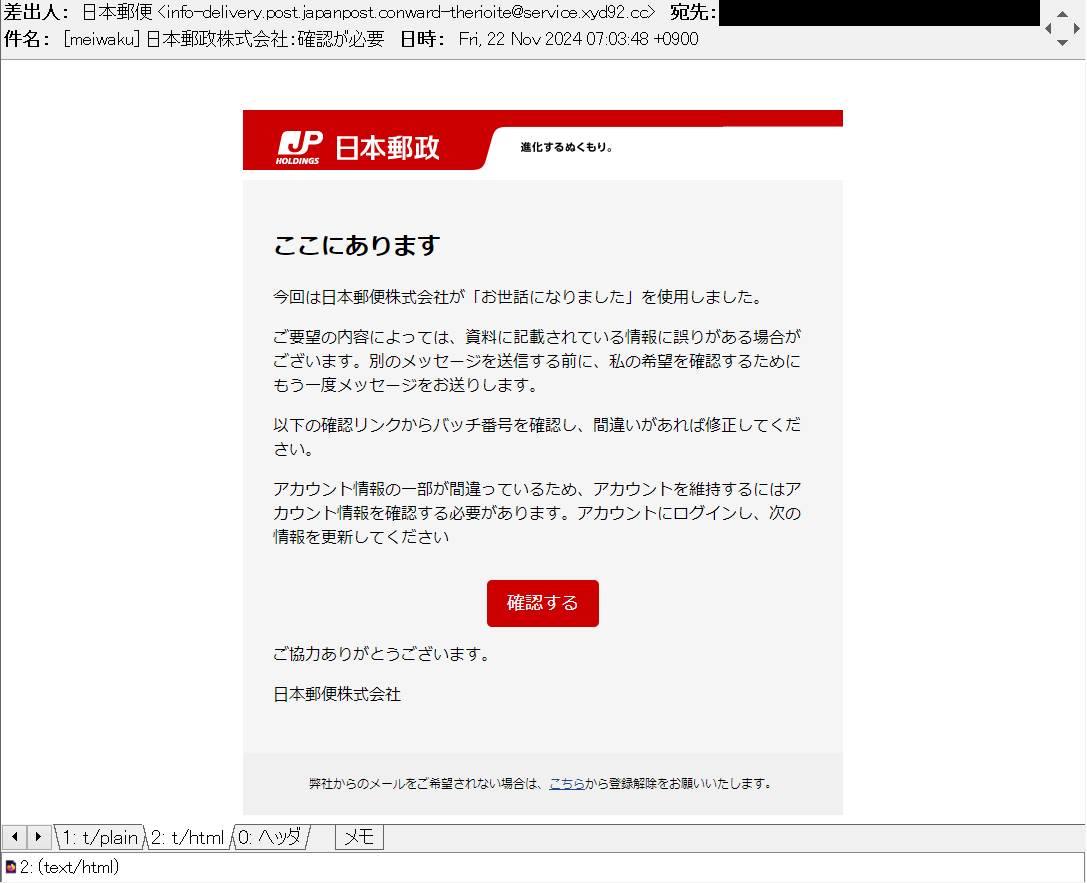Click the attachment icon beside 2: (text/html)
The image size is (1087, 883).
point(10,867)
